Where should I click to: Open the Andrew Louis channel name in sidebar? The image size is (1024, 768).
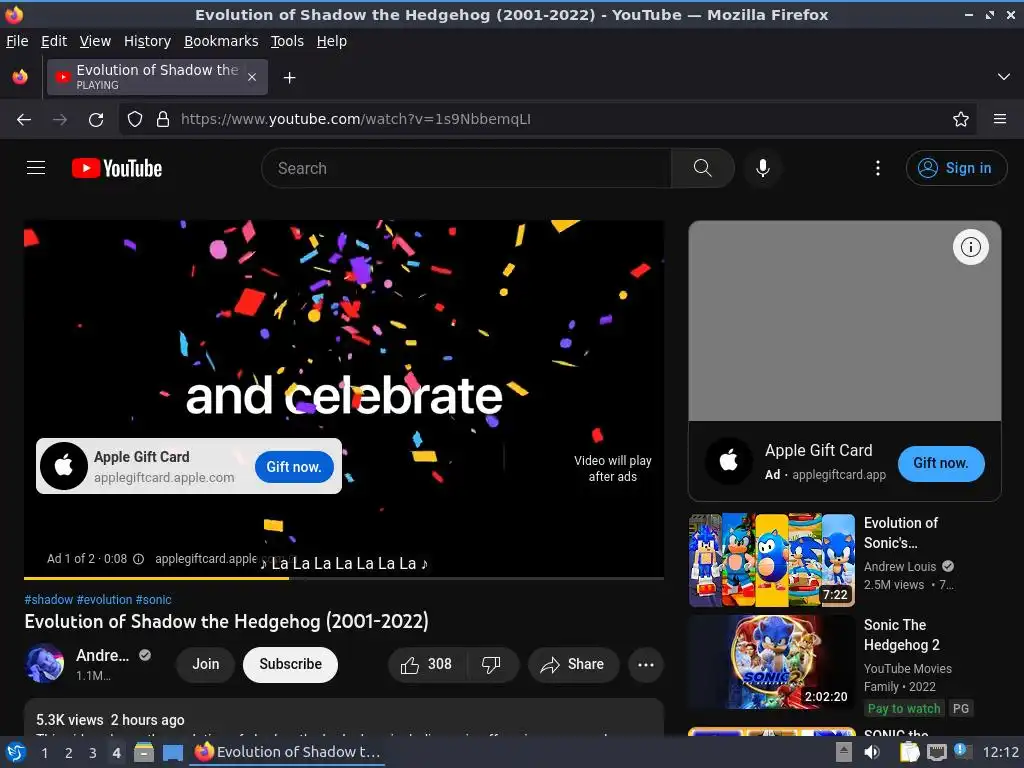(899, 566)
